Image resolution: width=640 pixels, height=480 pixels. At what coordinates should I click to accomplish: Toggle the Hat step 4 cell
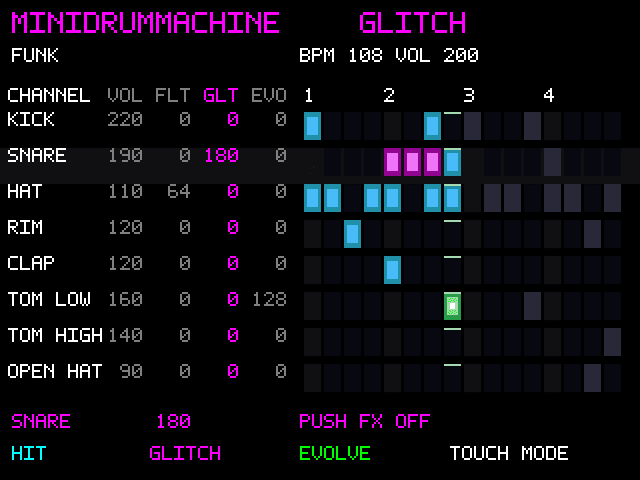[x=372, y=198]
